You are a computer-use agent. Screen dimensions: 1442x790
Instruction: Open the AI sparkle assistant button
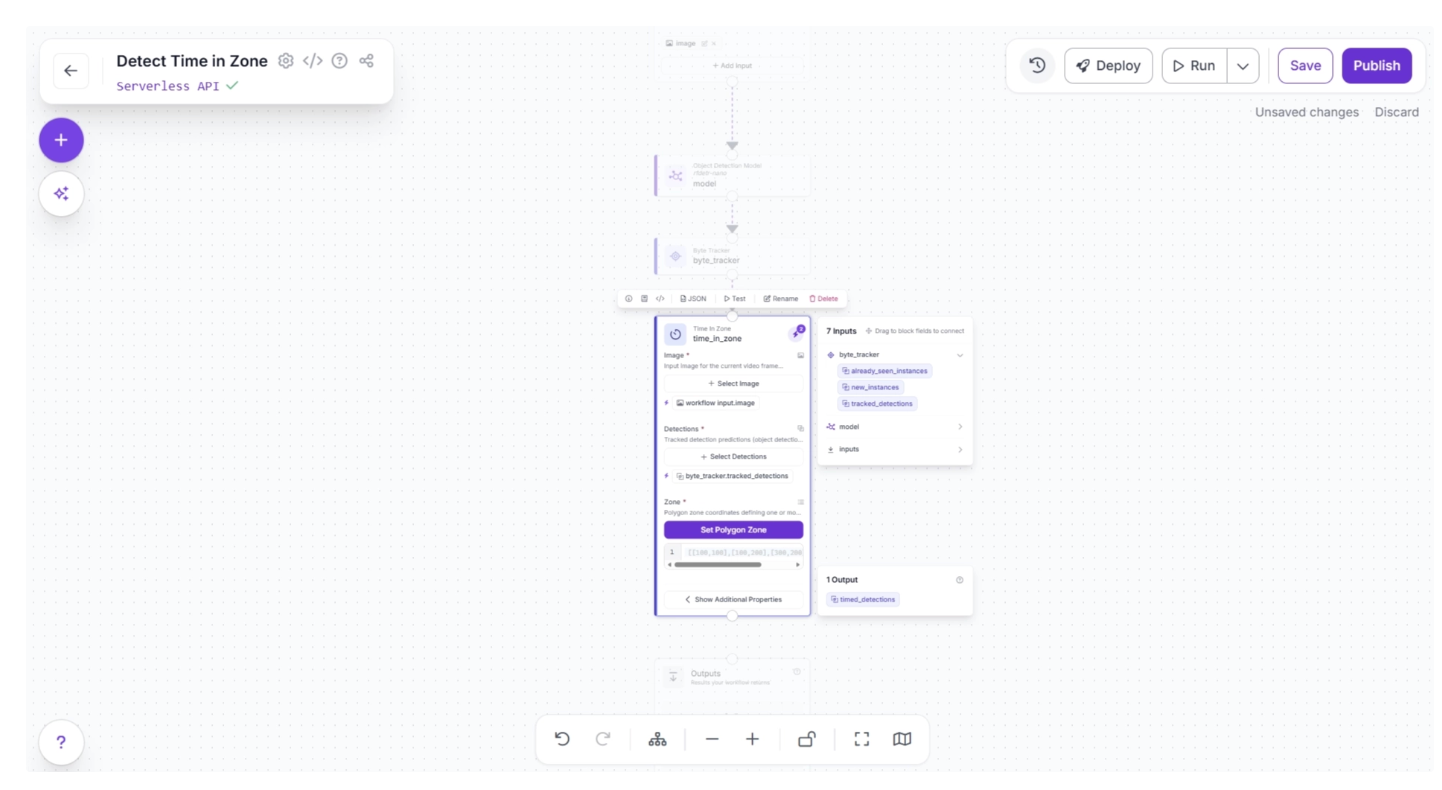coord(61,194)
